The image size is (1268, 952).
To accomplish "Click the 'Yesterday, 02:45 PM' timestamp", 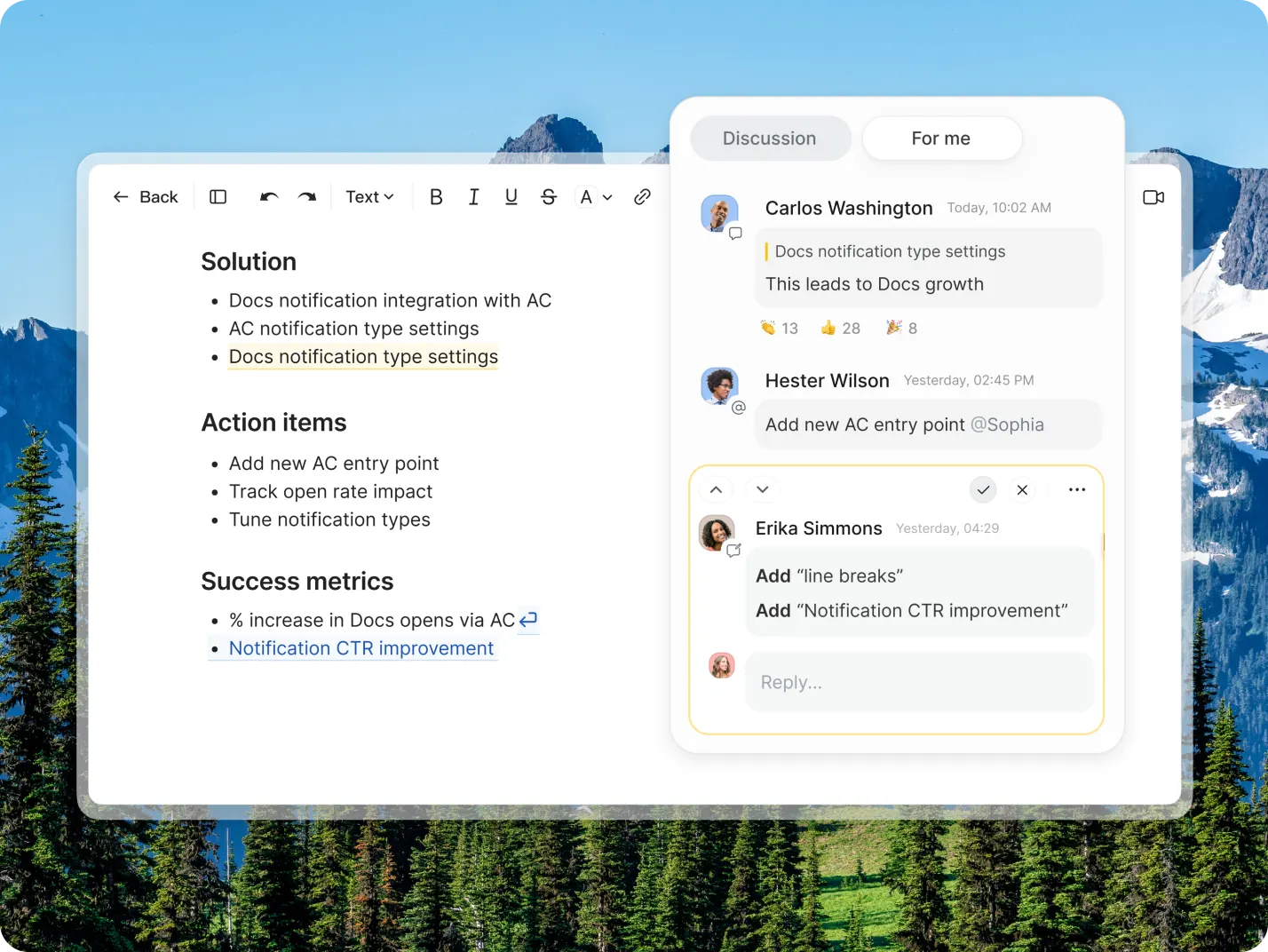I will (x=969, y=380).
